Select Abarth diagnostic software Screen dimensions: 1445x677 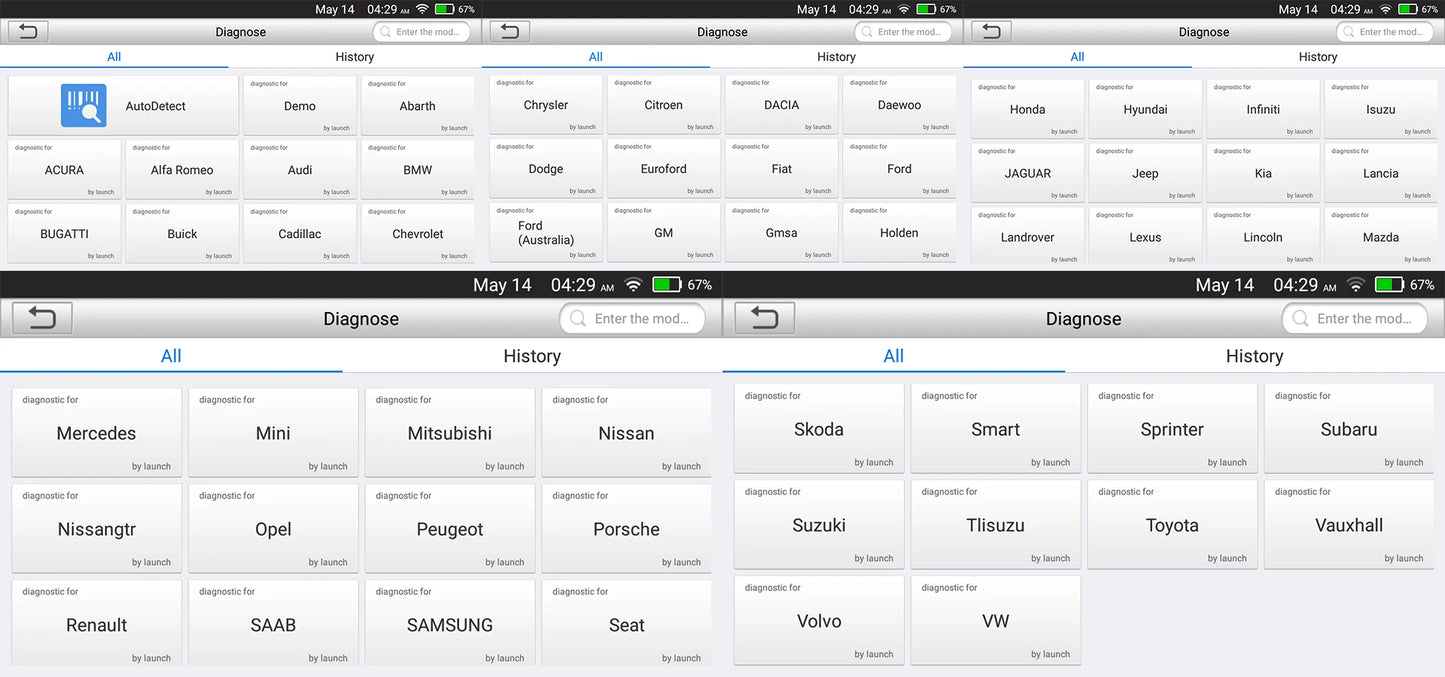point(418,105)
